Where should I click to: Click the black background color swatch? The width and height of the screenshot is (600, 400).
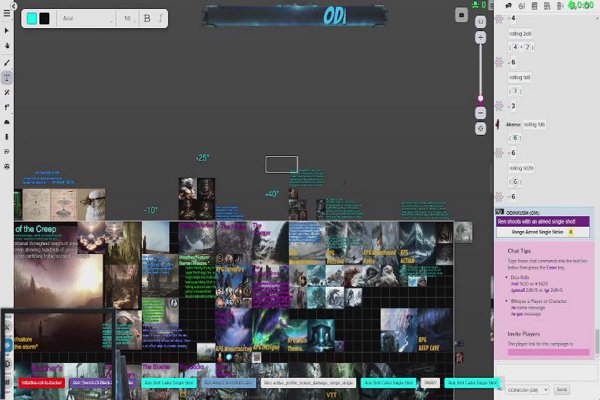pos(44,18)
